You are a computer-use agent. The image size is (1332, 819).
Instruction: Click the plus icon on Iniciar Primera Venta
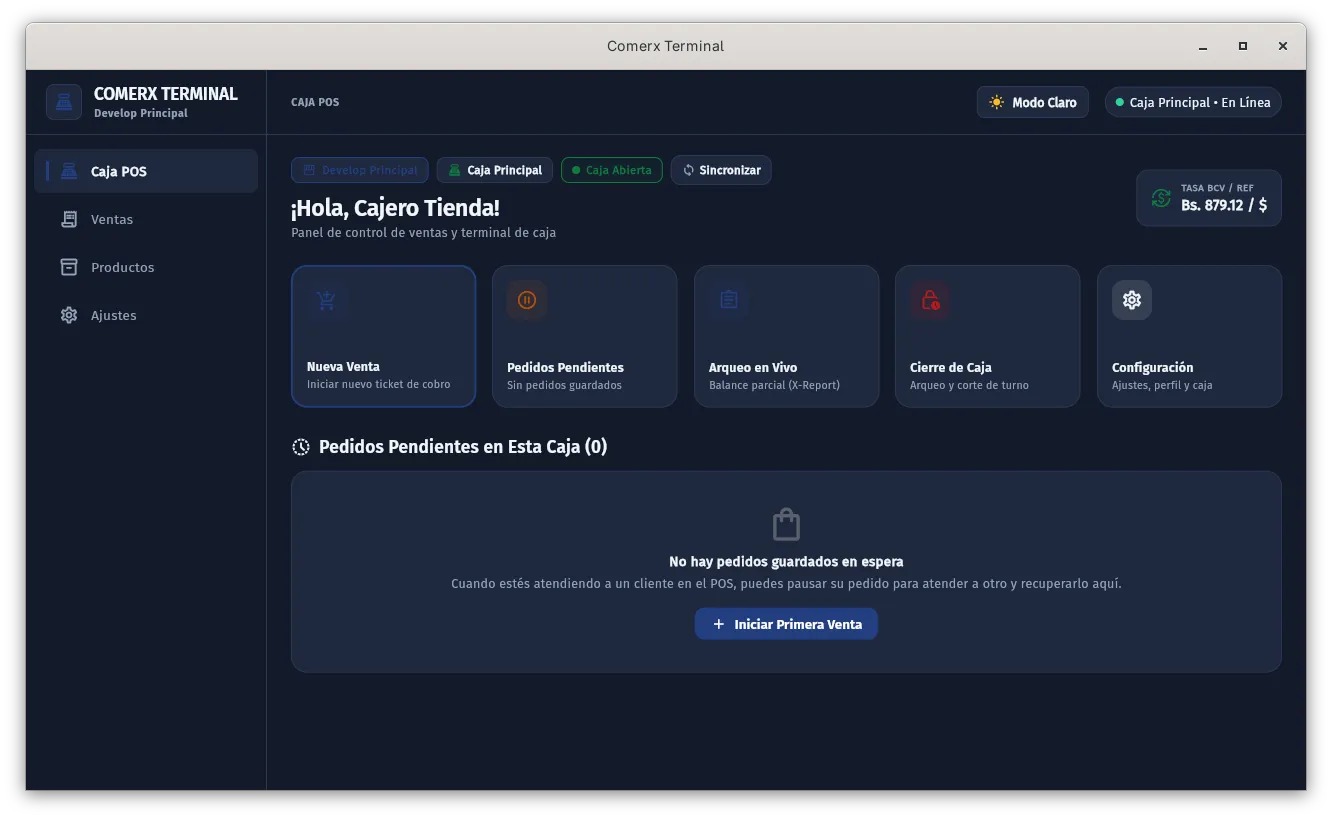(718, 624)
